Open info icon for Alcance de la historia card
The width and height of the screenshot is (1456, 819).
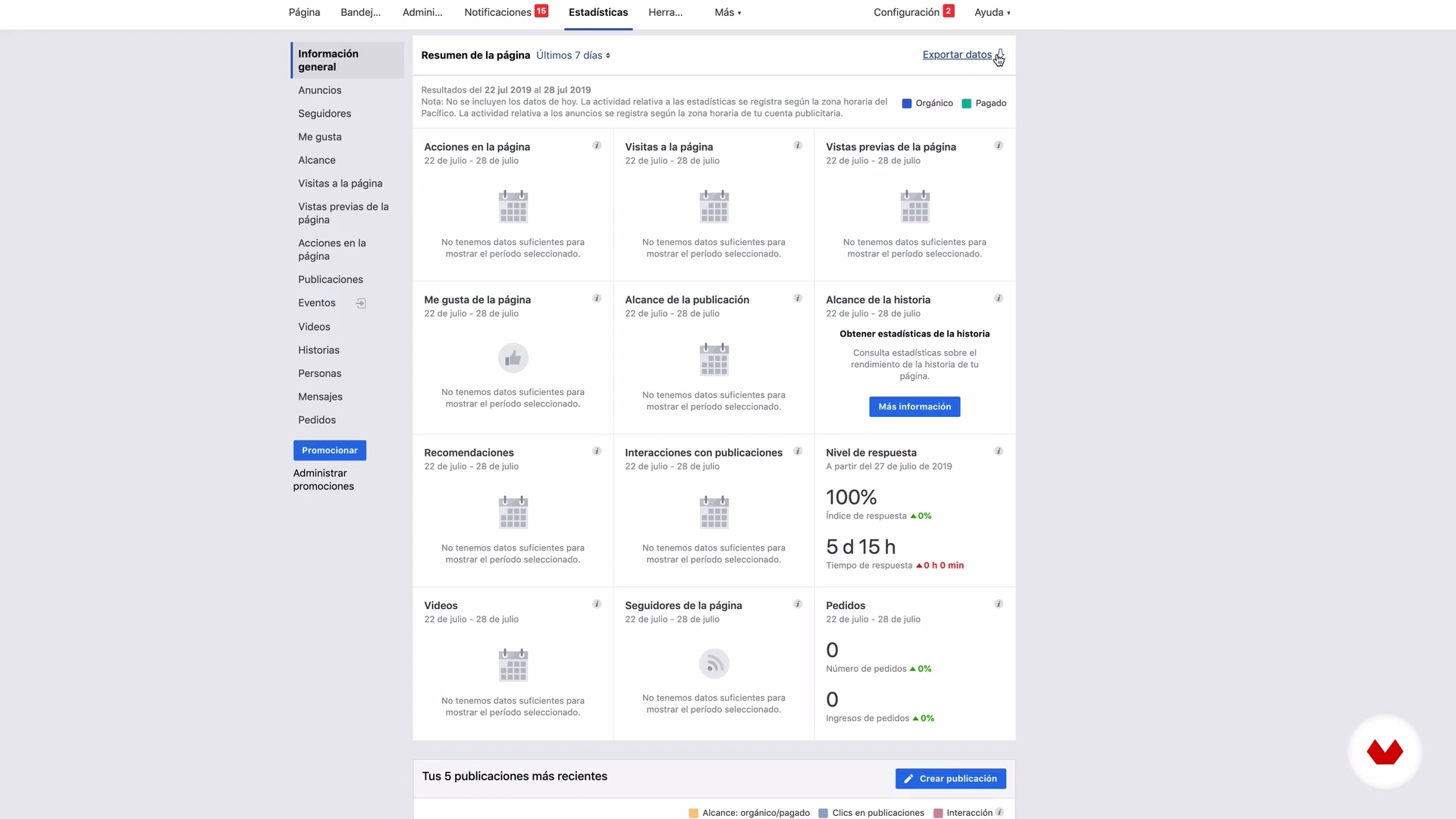coord(999,299)
